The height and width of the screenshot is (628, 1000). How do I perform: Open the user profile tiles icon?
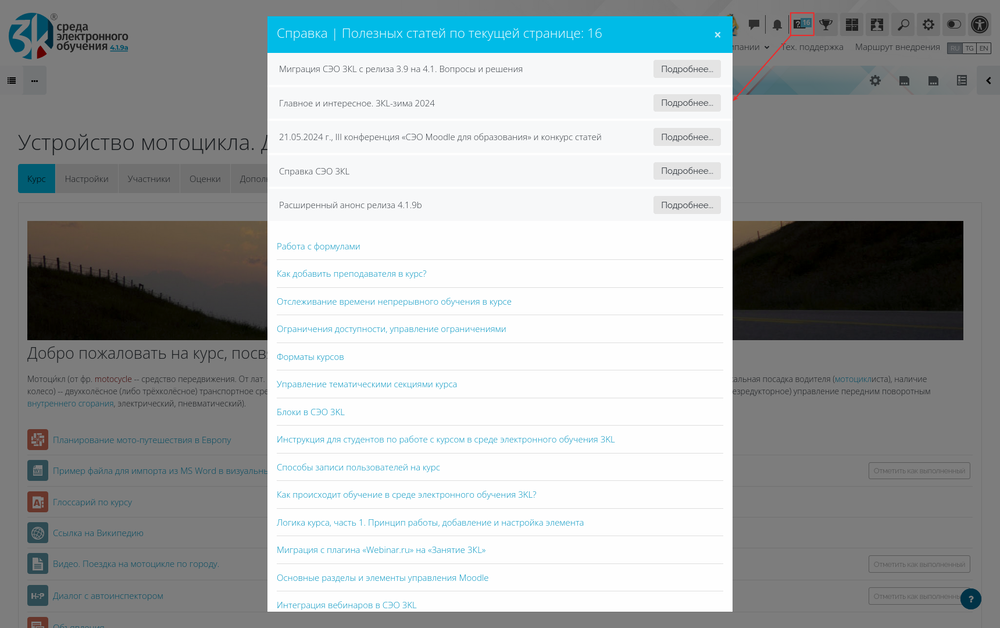[x=877, y=25]
